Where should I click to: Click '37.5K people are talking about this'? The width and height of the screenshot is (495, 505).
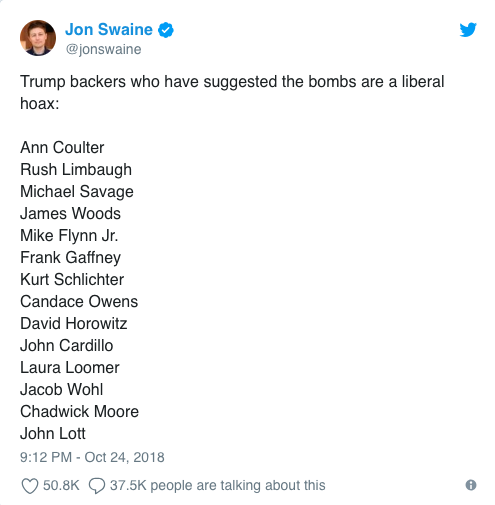tap(218, 485)
